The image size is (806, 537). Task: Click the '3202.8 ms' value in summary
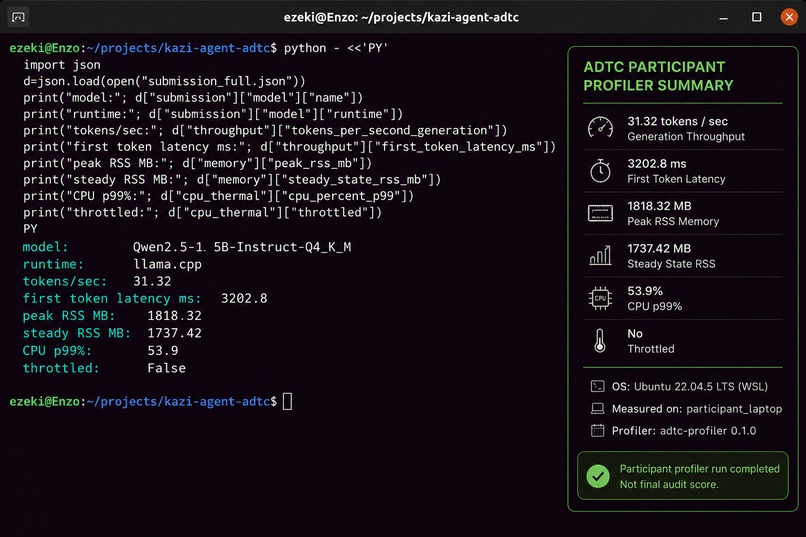[656, 164]
